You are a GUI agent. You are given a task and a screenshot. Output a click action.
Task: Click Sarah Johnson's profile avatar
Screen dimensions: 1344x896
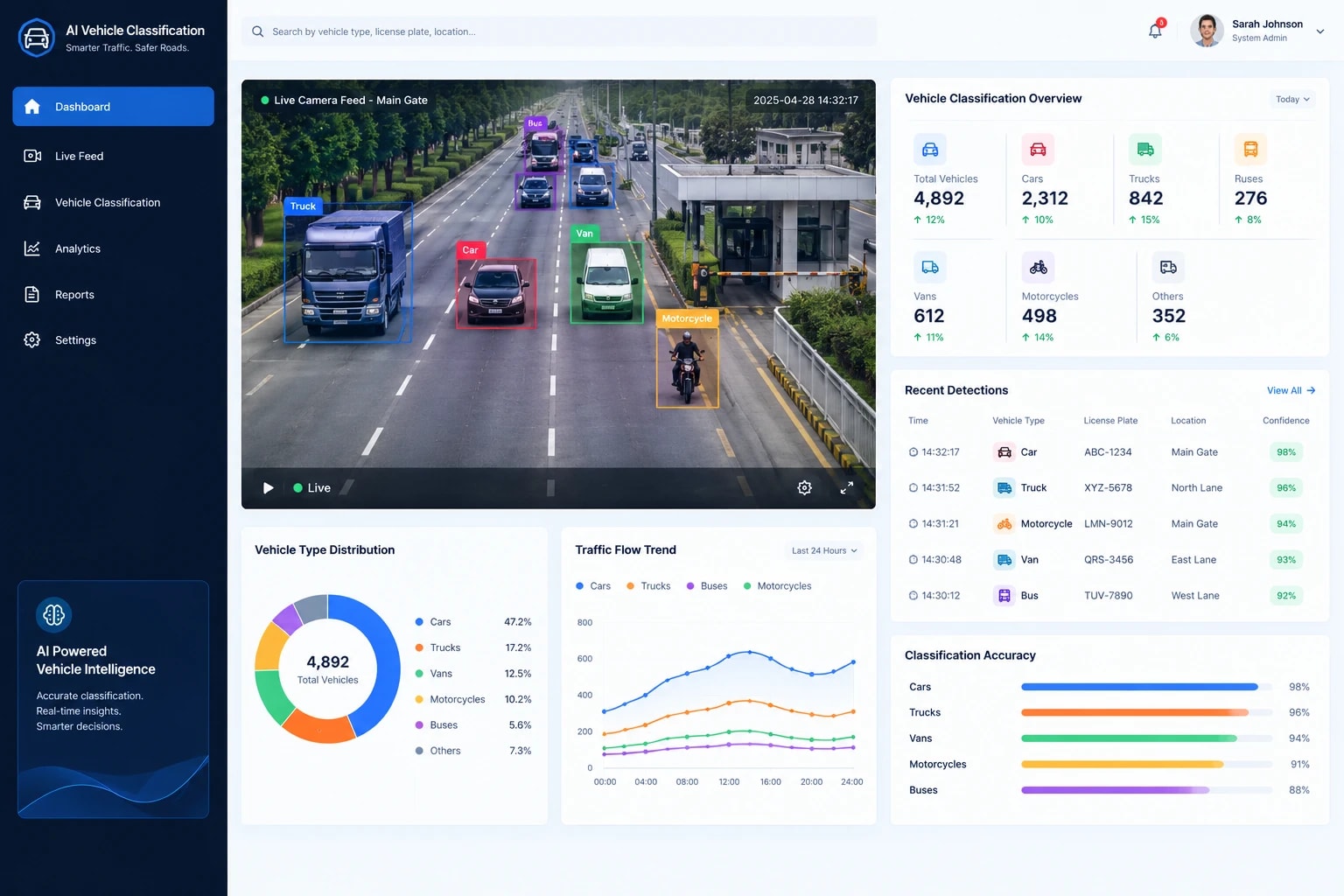(x=1207, y=31)
